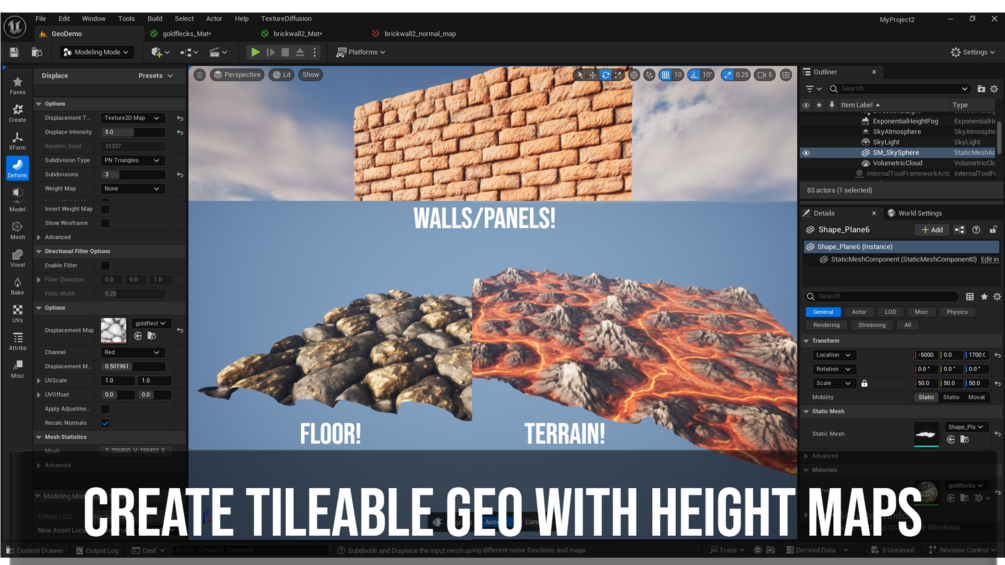Open the Voxel tool category
The width and height of the screenshot is (1005, 565).
point(17,258)
